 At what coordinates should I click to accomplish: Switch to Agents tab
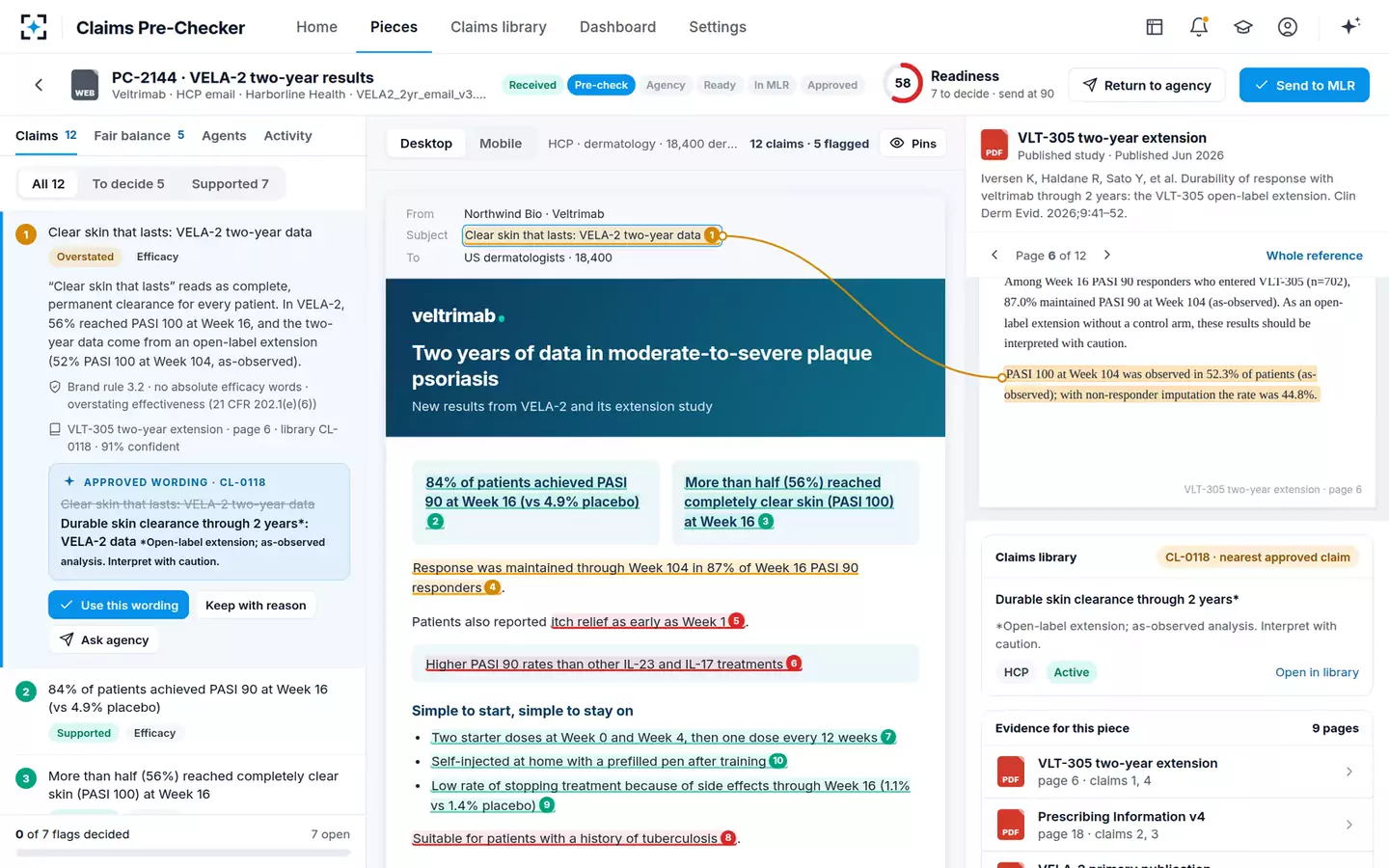[x=224, y=136]
